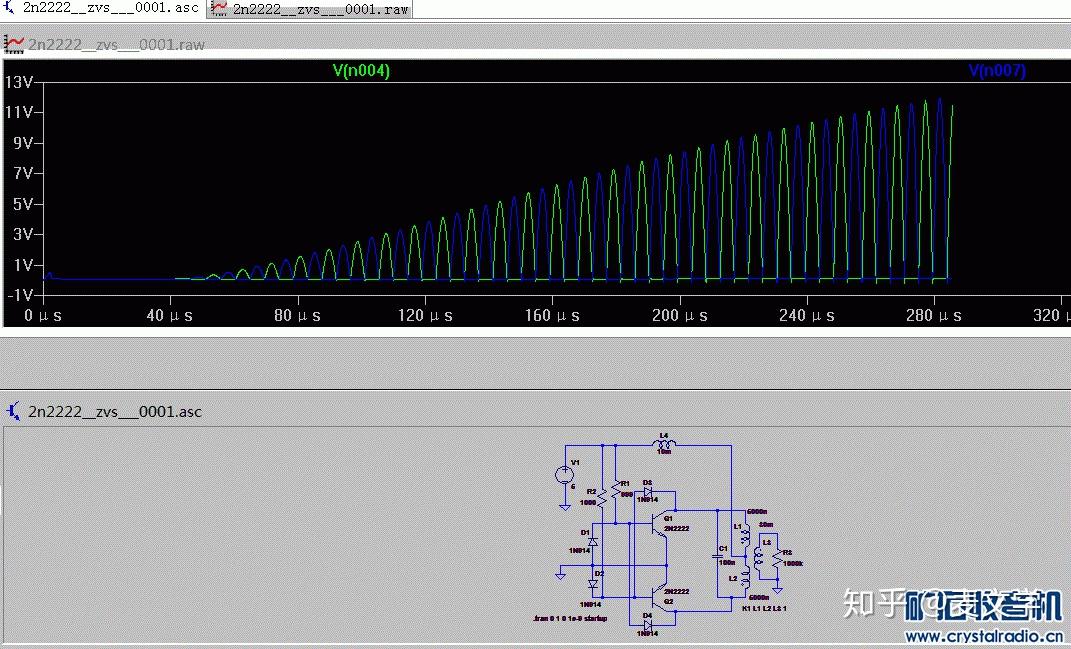Image resolution: width=1071 pixels, height=649 pixels.
Task: Select the C1 capacitor symbol
Action: click(717, 557)
